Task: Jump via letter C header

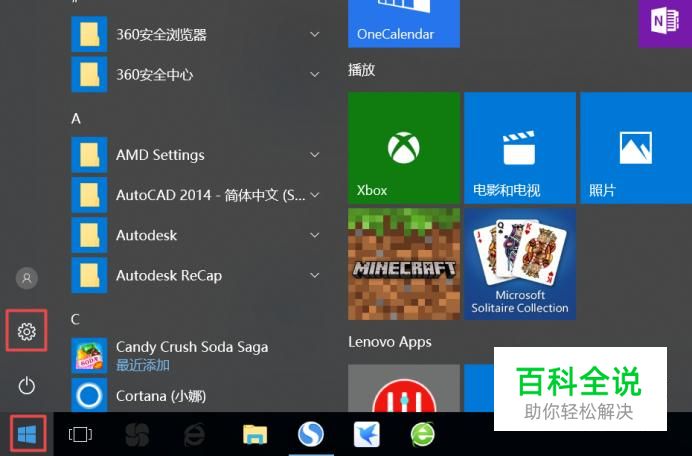Action: coord(75,319)
